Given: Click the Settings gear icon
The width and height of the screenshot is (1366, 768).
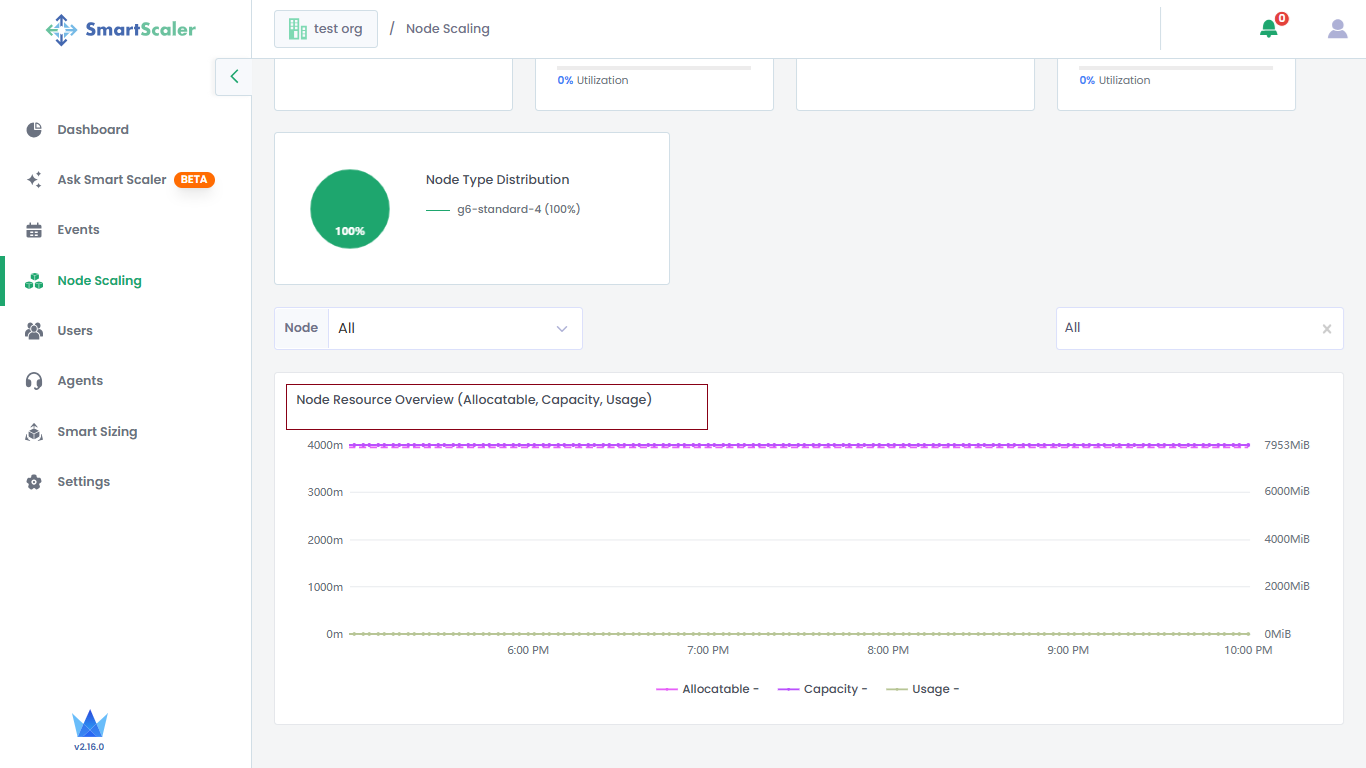Looking at the screenshot, I should click(x=34, y=482).
